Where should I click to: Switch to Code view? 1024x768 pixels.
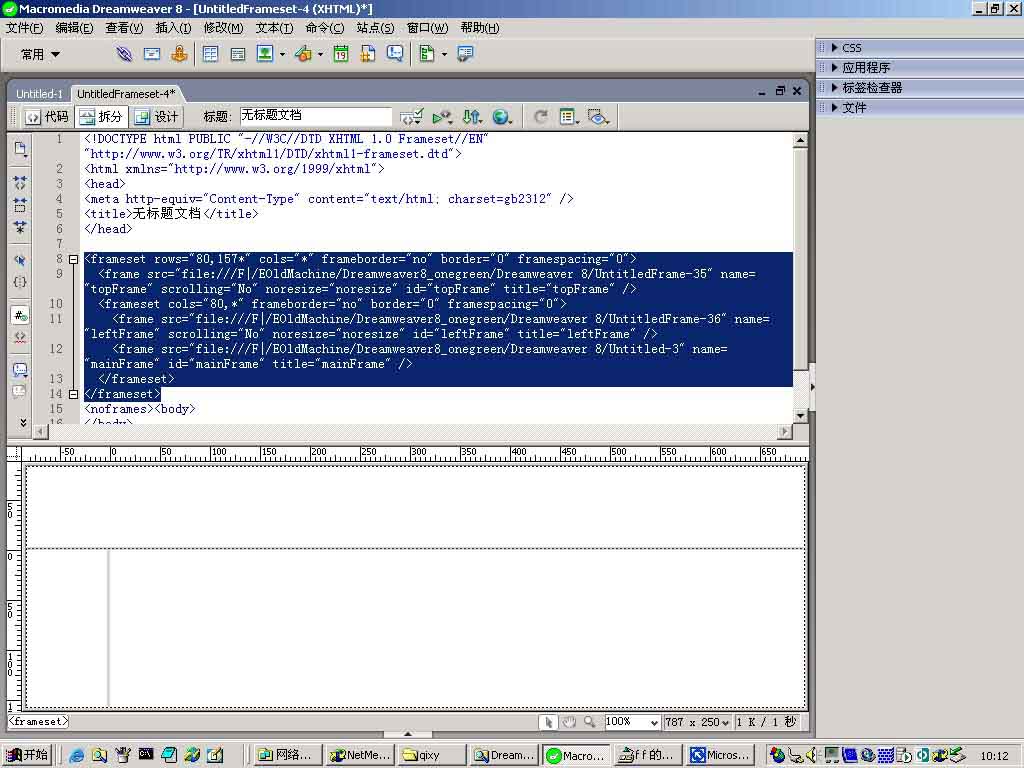(x=47, y=117)
